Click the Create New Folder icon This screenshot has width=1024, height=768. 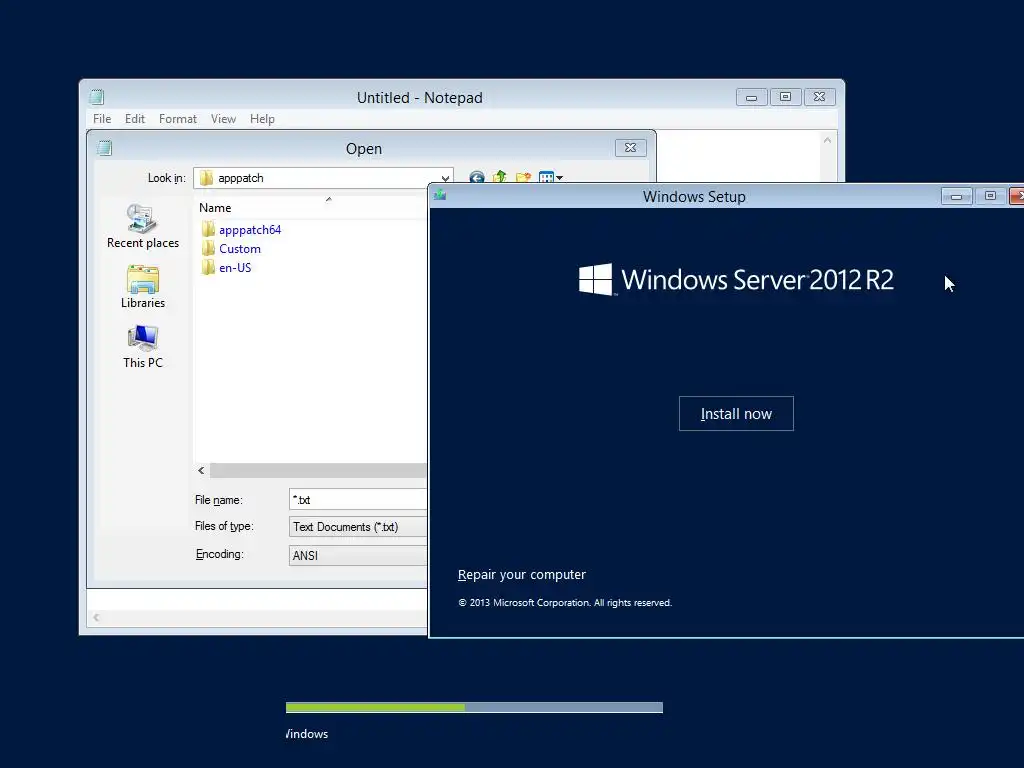click(523, 177)
